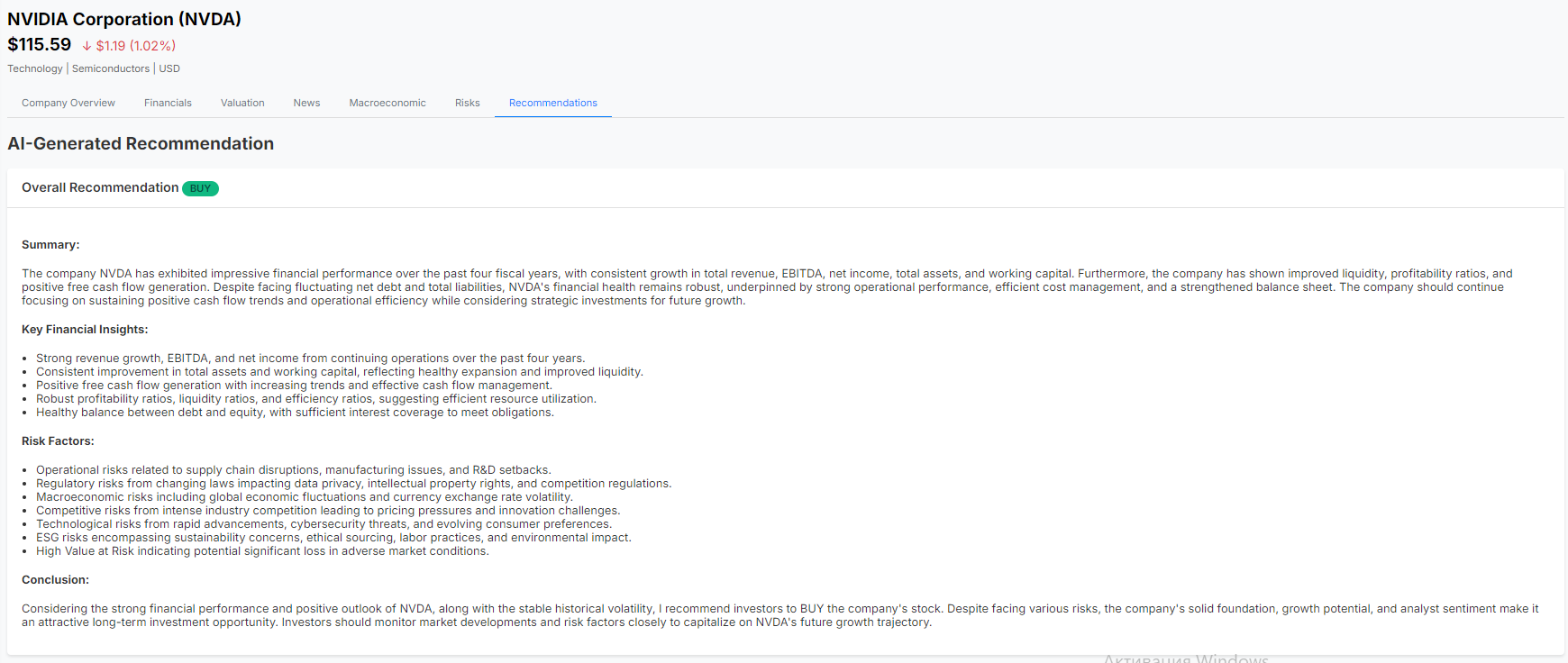Image resolution: width=1568 pixels, height=663 pixels.
Task: Click the Semiconductors industry label
Action: [x=111, y=68]
